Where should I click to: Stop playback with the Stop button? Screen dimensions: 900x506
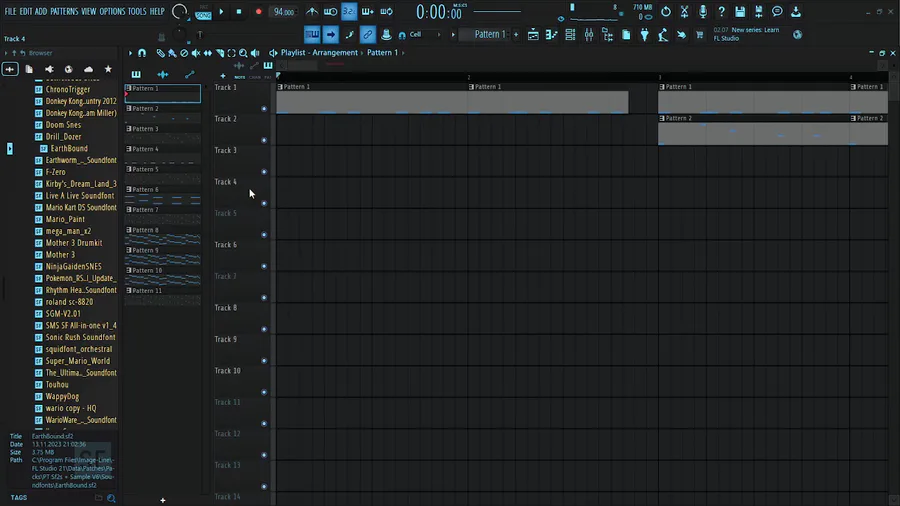pos(239,11)
